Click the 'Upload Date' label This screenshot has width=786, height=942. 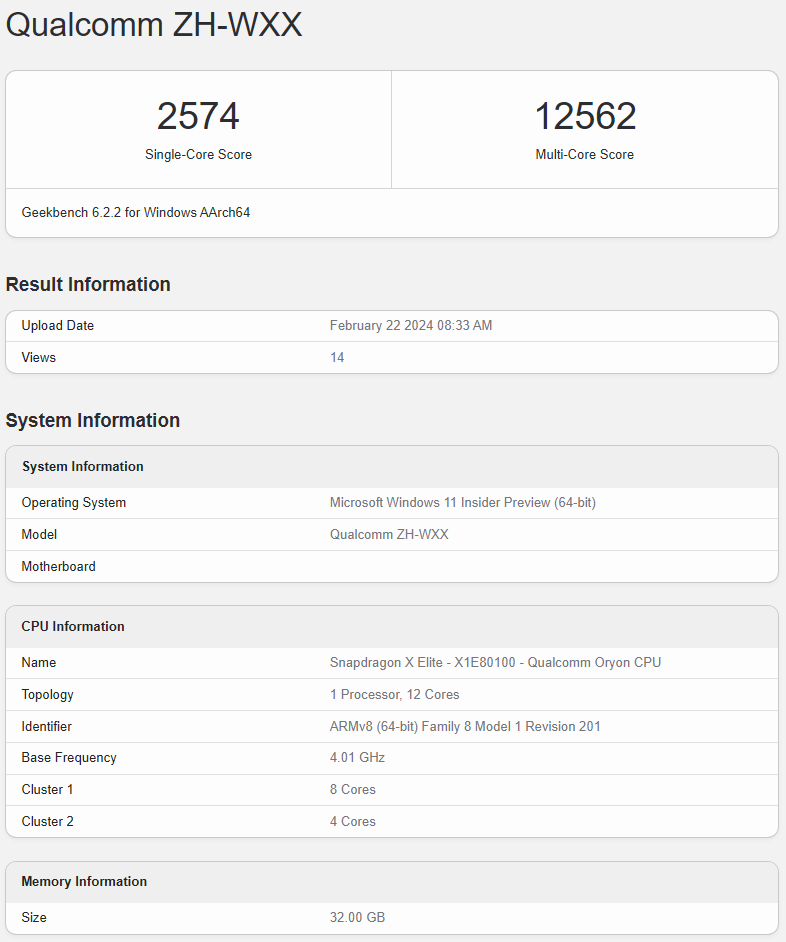58,326
